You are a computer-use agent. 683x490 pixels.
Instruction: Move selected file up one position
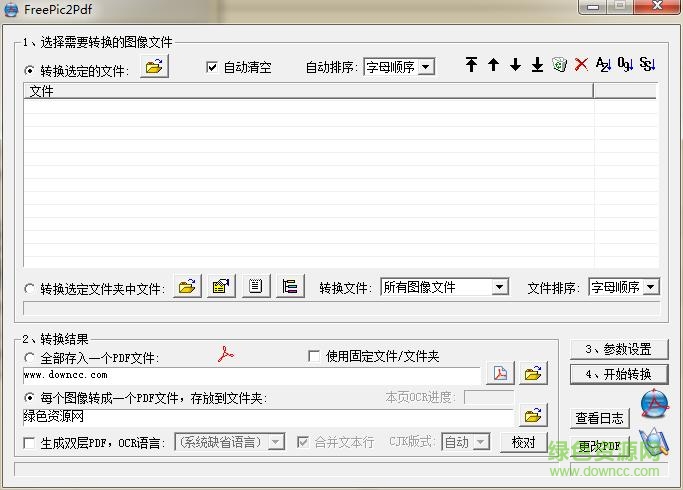click(493, 64)
